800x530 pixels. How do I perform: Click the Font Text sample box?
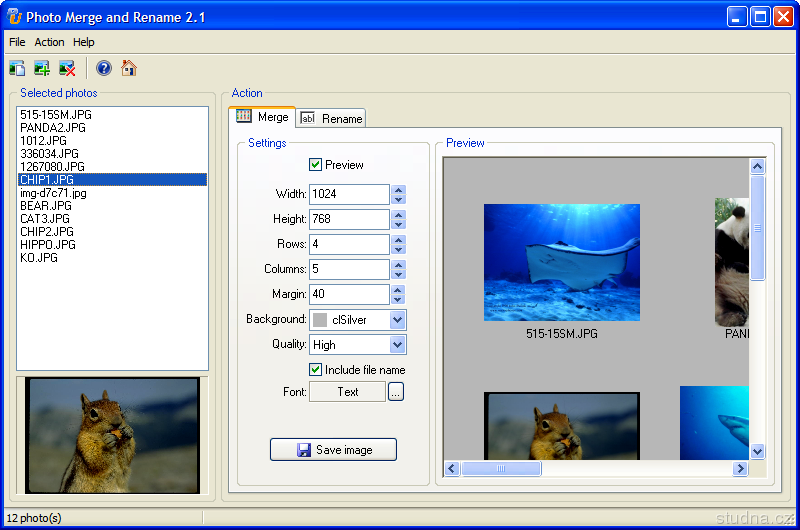click(347, 392)
